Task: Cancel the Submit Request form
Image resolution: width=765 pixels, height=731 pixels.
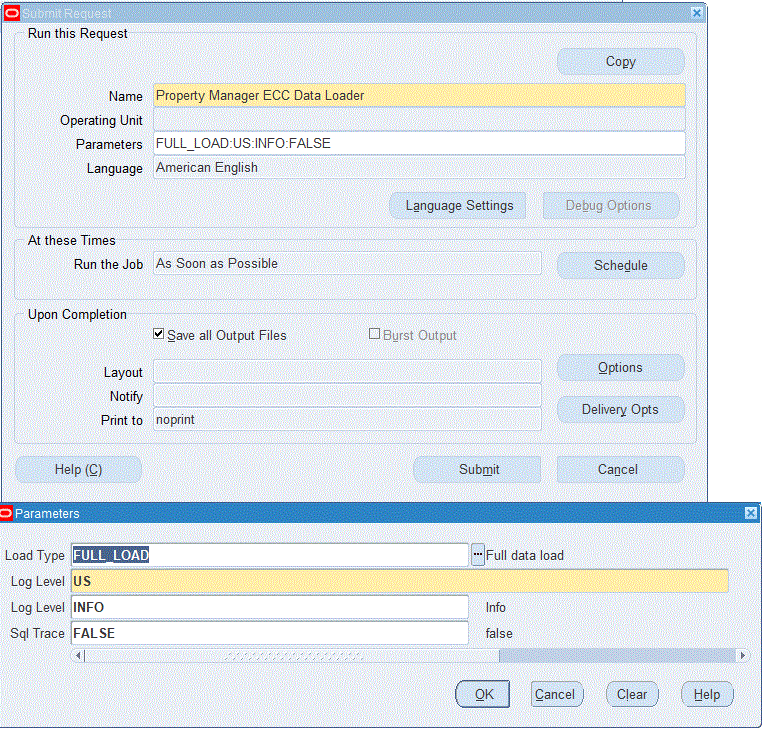Action: point(621,469)
